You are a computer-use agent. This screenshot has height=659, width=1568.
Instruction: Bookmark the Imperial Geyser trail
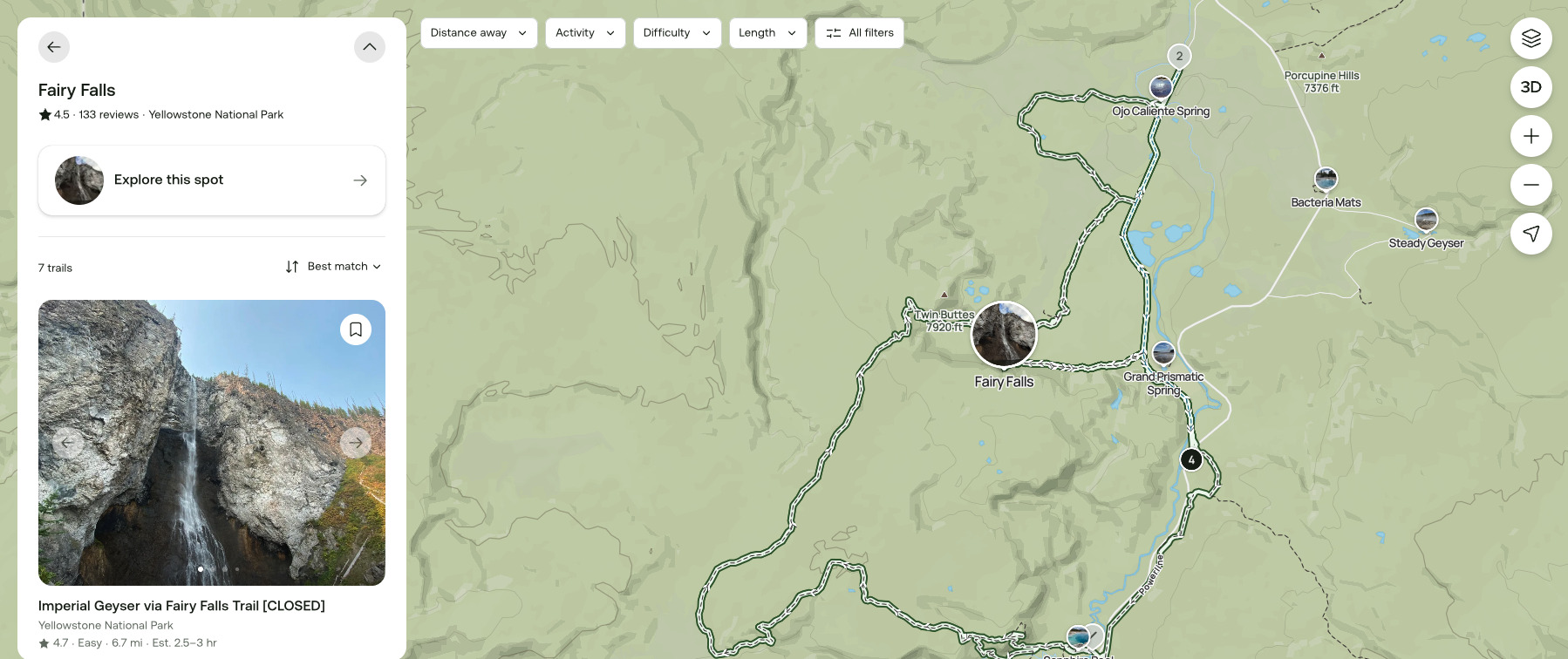[356, 329]
